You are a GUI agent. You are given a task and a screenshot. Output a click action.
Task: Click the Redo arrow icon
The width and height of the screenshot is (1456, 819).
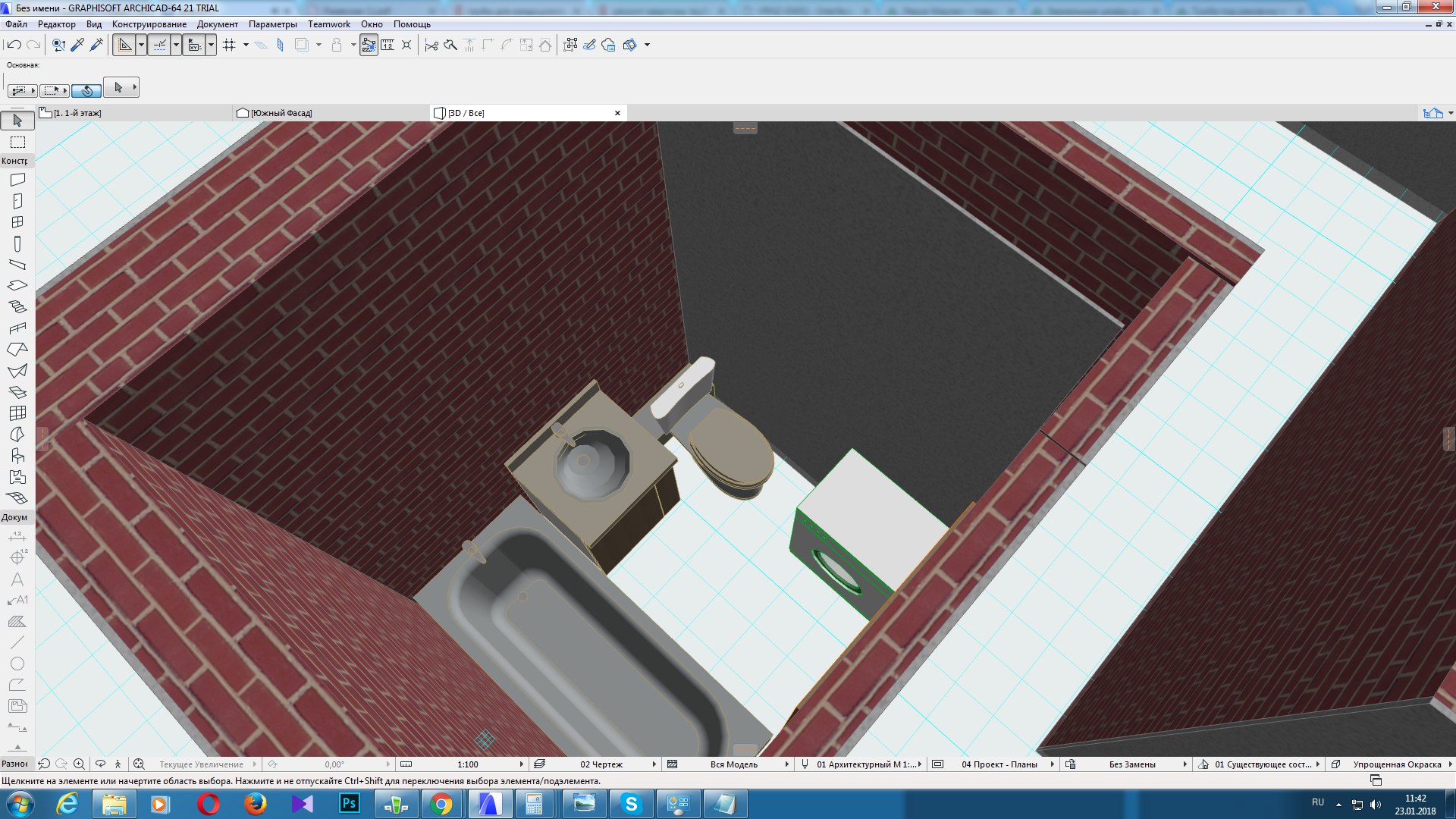point(33,45)
